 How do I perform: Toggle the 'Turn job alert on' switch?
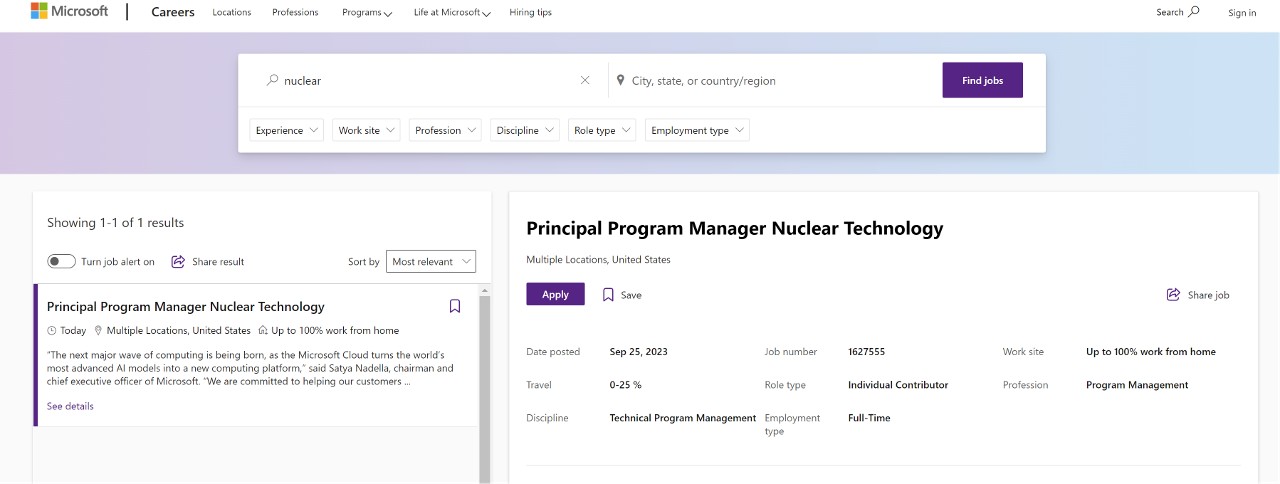[61, 261]
